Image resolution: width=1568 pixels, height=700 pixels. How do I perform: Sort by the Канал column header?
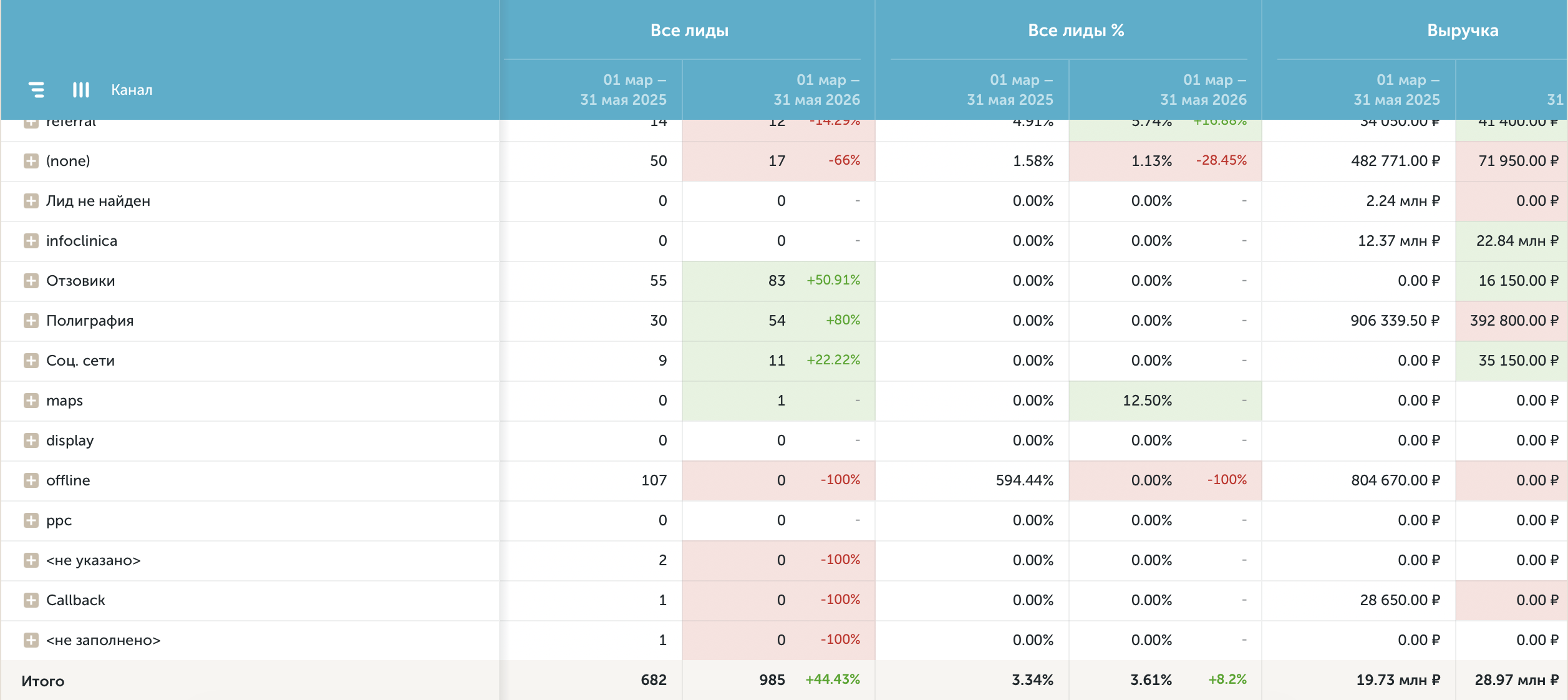point(132,90)
